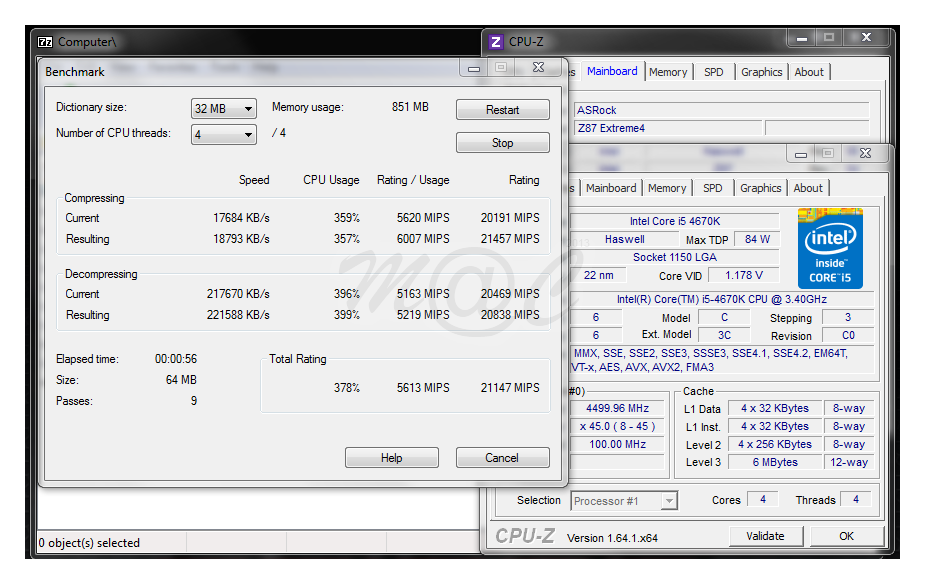The height and width of the screenshot is (584, 925).
Task: Click the Threads count value 4
Action: (856, 499)
